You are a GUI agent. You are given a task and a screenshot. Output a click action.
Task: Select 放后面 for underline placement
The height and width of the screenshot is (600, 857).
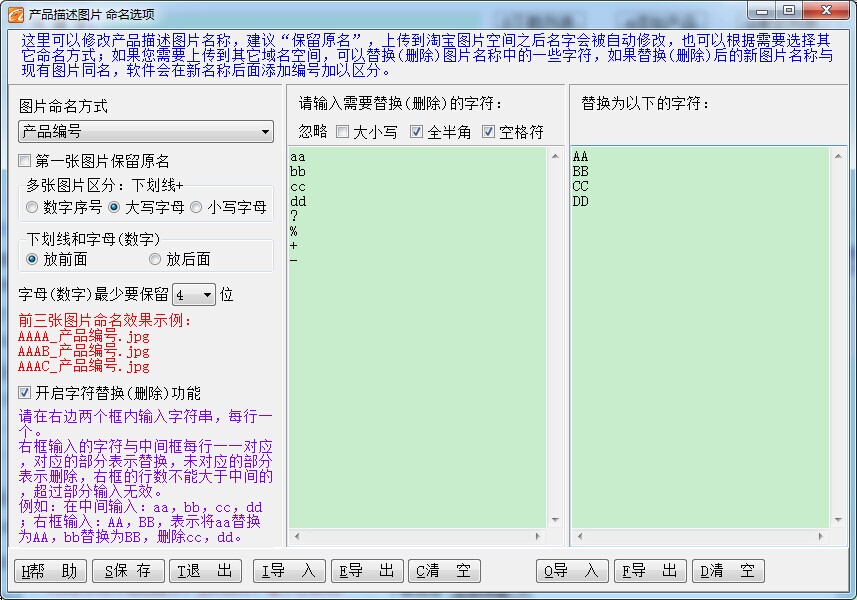click(x=155, y=259)
